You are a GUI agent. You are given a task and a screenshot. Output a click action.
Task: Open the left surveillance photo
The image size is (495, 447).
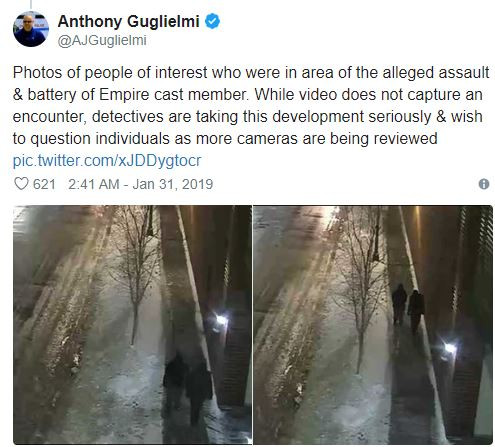tap(132, 324)
